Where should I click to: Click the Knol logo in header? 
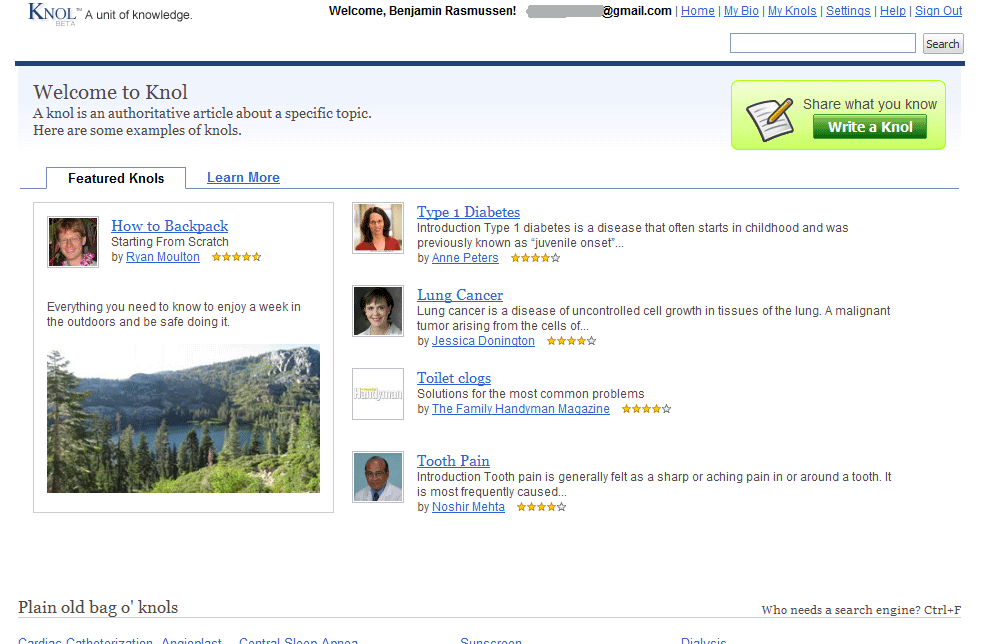click(54, 13)
